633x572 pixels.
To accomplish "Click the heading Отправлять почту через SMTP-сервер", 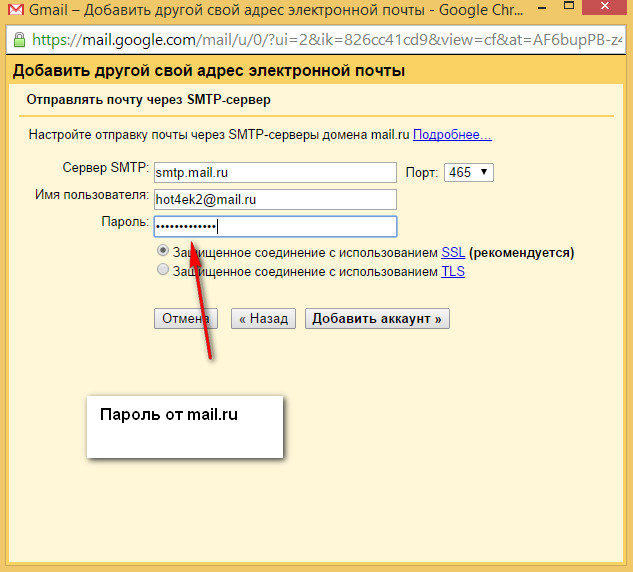I will point(149,100).
